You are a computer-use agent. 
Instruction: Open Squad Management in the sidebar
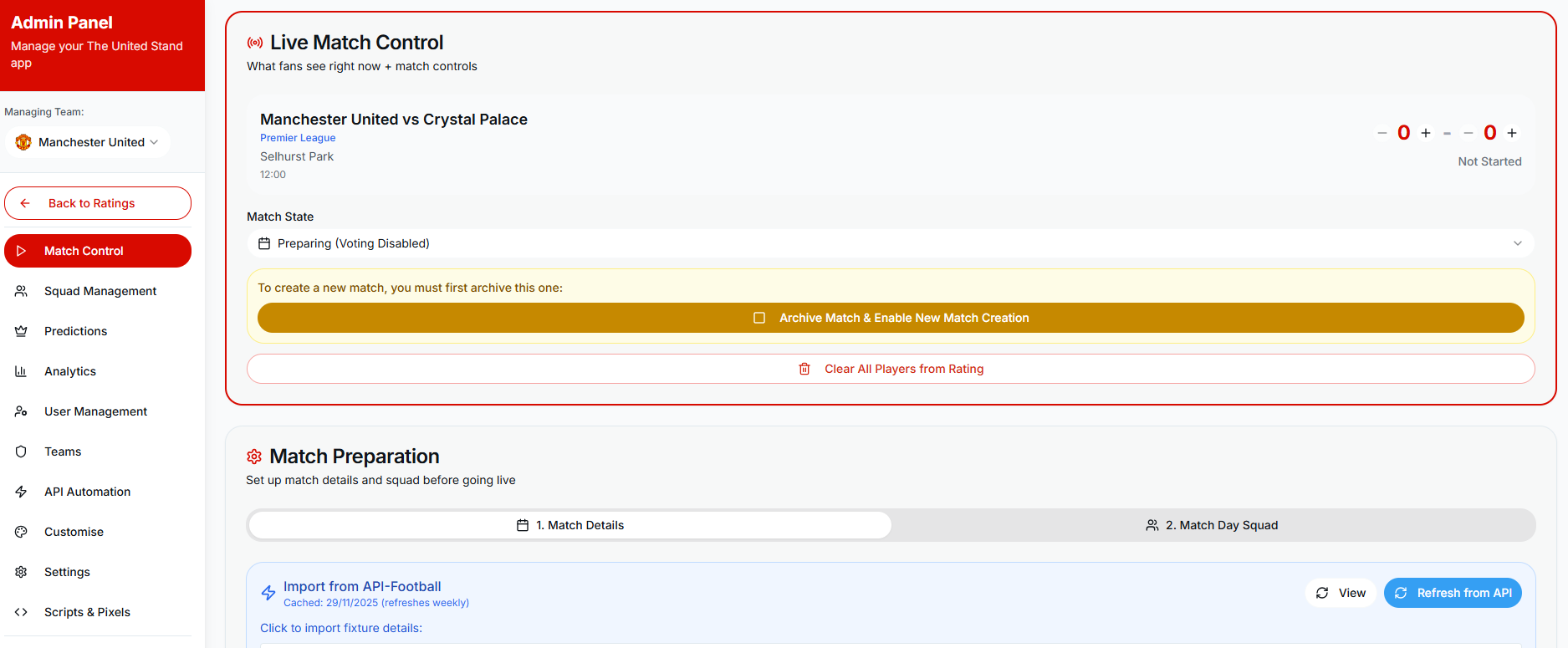(98, 291)
